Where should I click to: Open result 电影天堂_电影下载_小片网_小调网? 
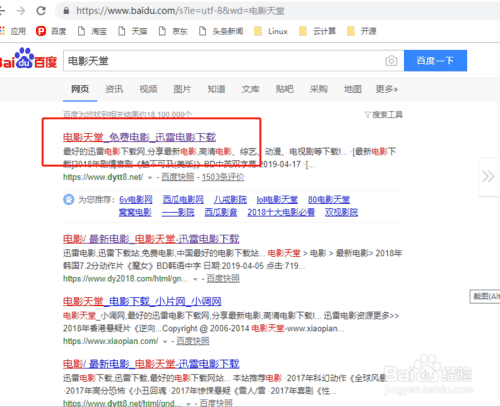pos(142,301)
